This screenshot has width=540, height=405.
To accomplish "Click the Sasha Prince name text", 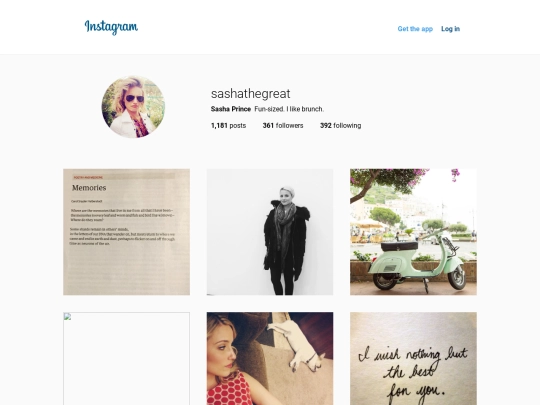I will click(231, 109).
